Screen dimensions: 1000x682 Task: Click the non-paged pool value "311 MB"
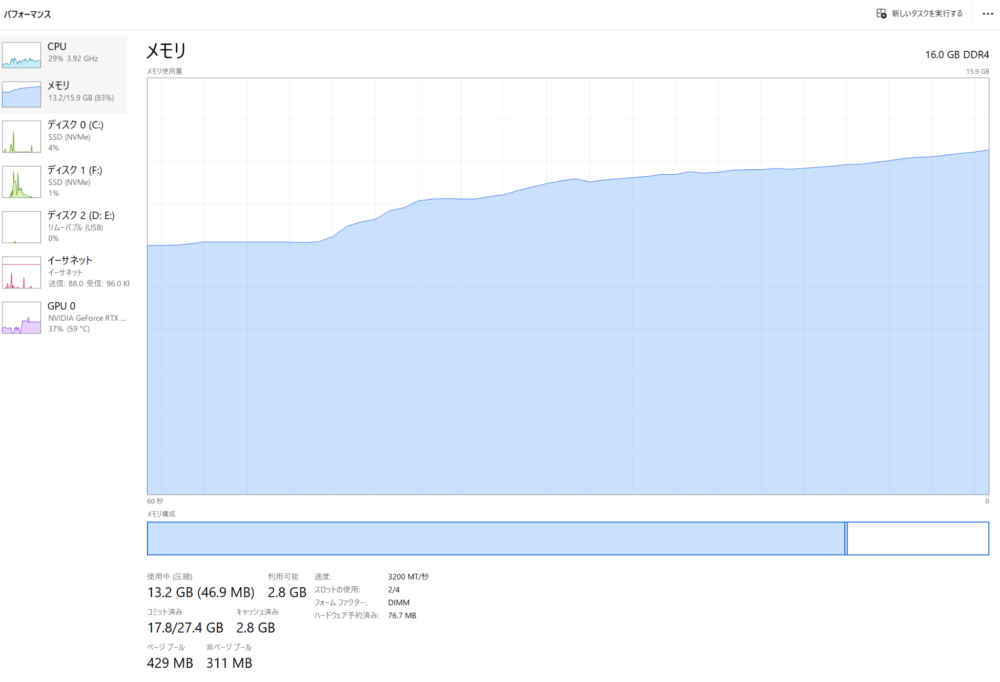point(230,663)
